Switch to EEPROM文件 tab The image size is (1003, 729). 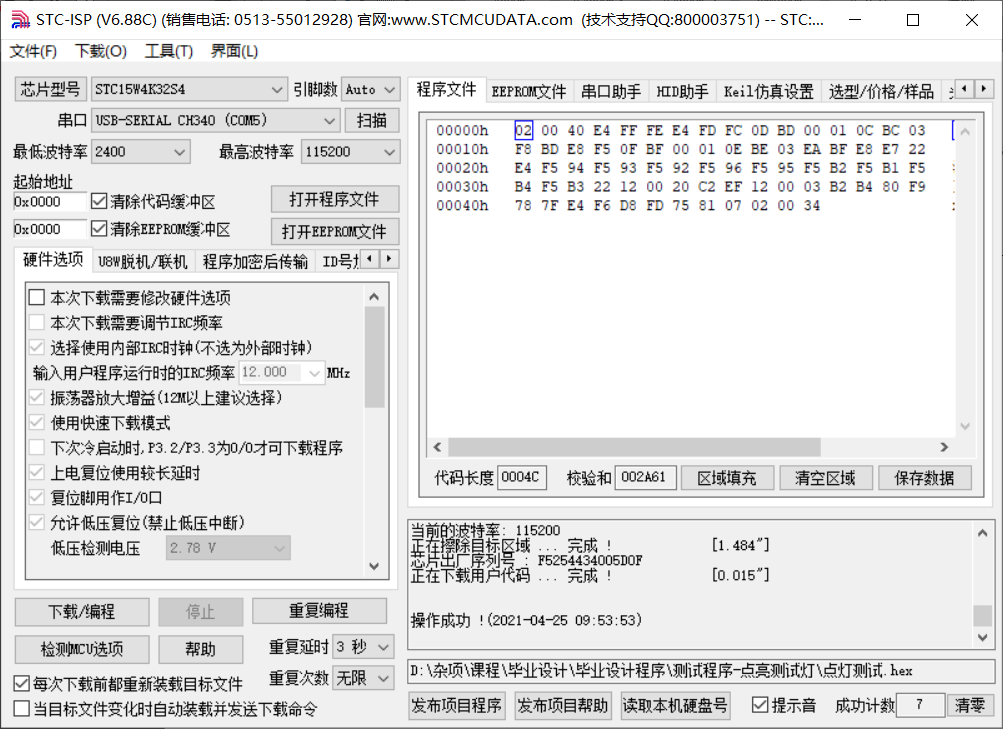pyautogui.click(x=529, y=92)
